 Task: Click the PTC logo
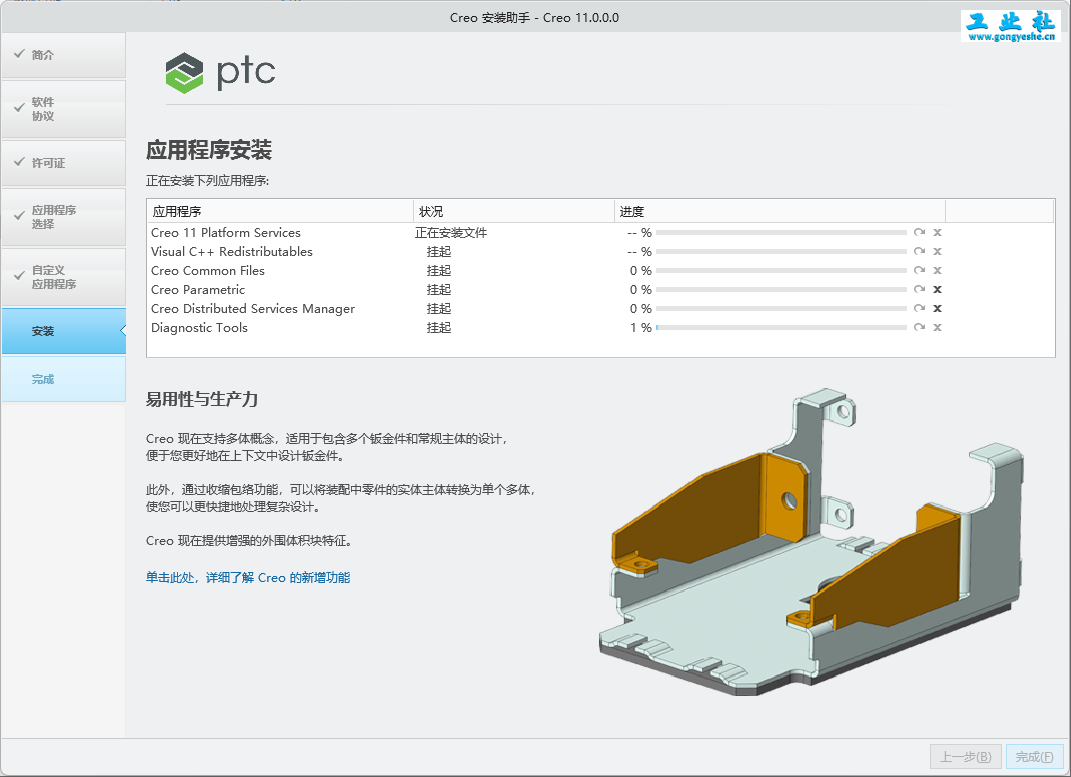point(220,72)
